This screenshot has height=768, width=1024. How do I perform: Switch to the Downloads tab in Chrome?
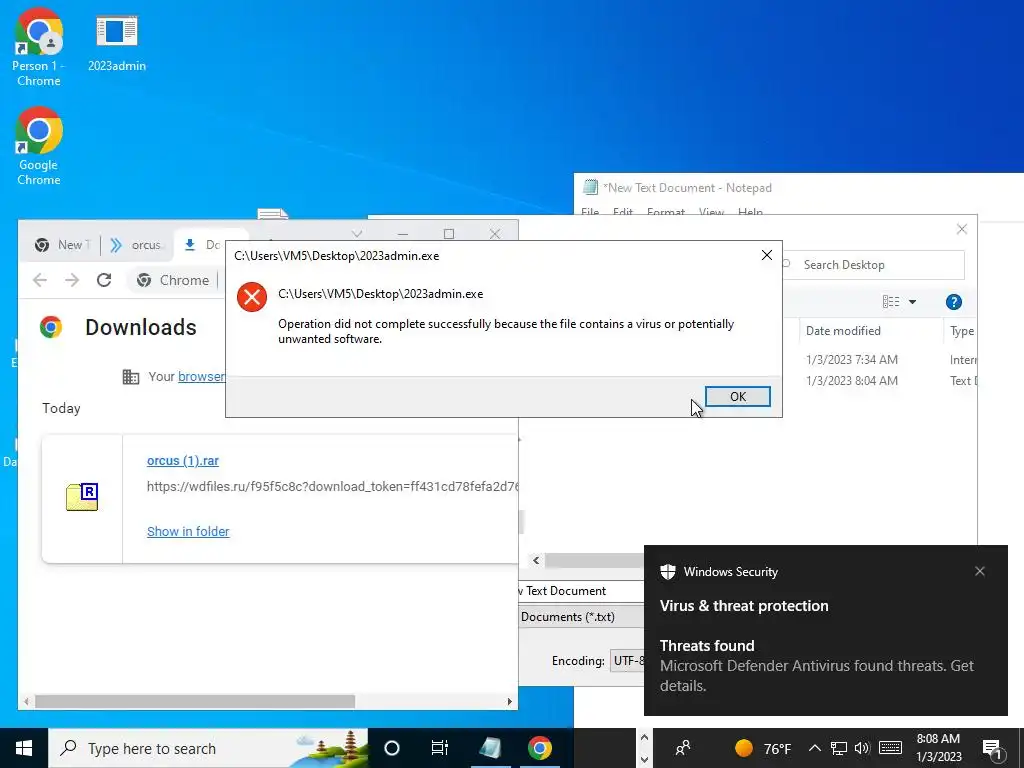pos(202,245)
